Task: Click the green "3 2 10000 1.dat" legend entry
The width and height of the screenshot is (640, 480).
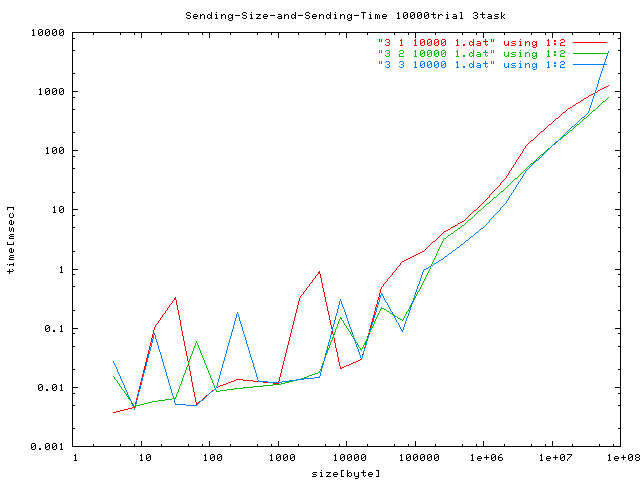Action: (472, 53)
